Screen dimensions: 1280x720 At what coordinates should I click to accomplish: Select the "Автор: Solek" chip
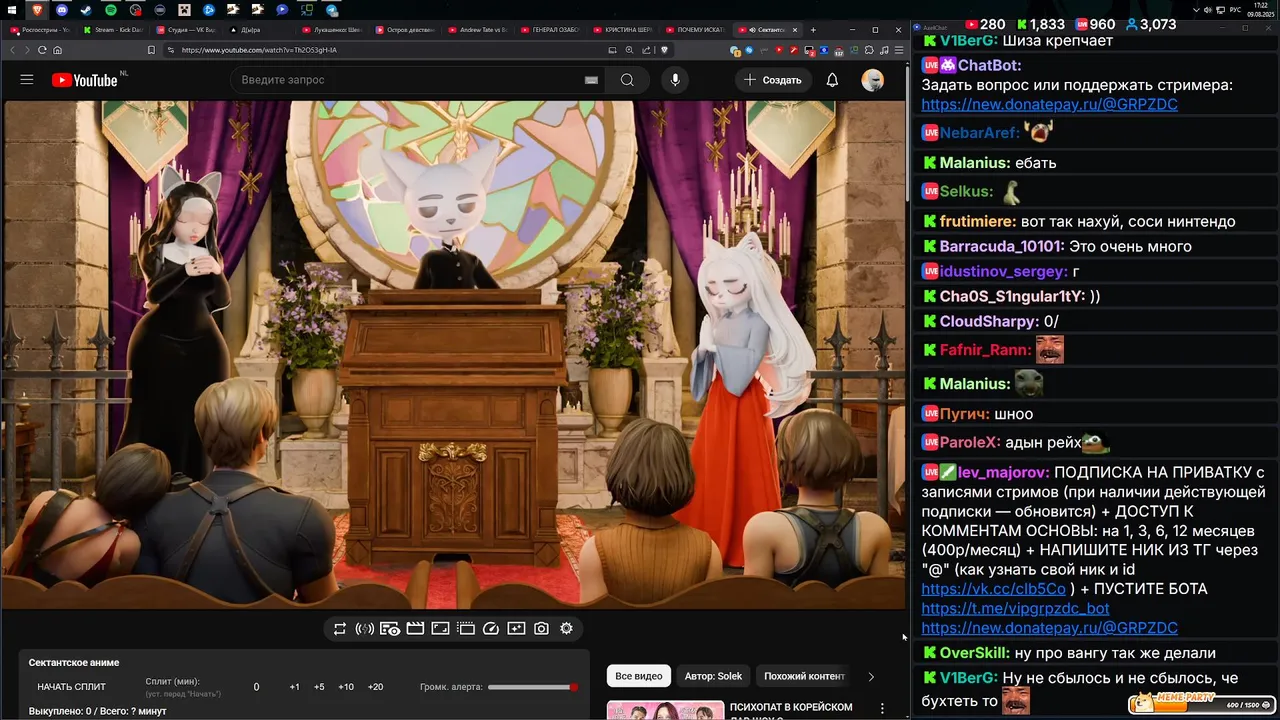pos(714,676)
